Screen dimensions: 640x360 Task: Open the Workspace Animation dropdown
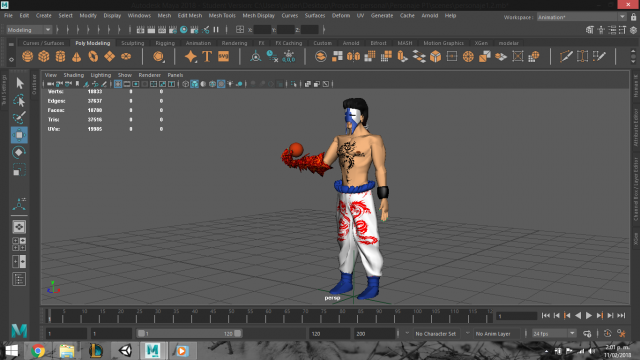coord(581,17)
